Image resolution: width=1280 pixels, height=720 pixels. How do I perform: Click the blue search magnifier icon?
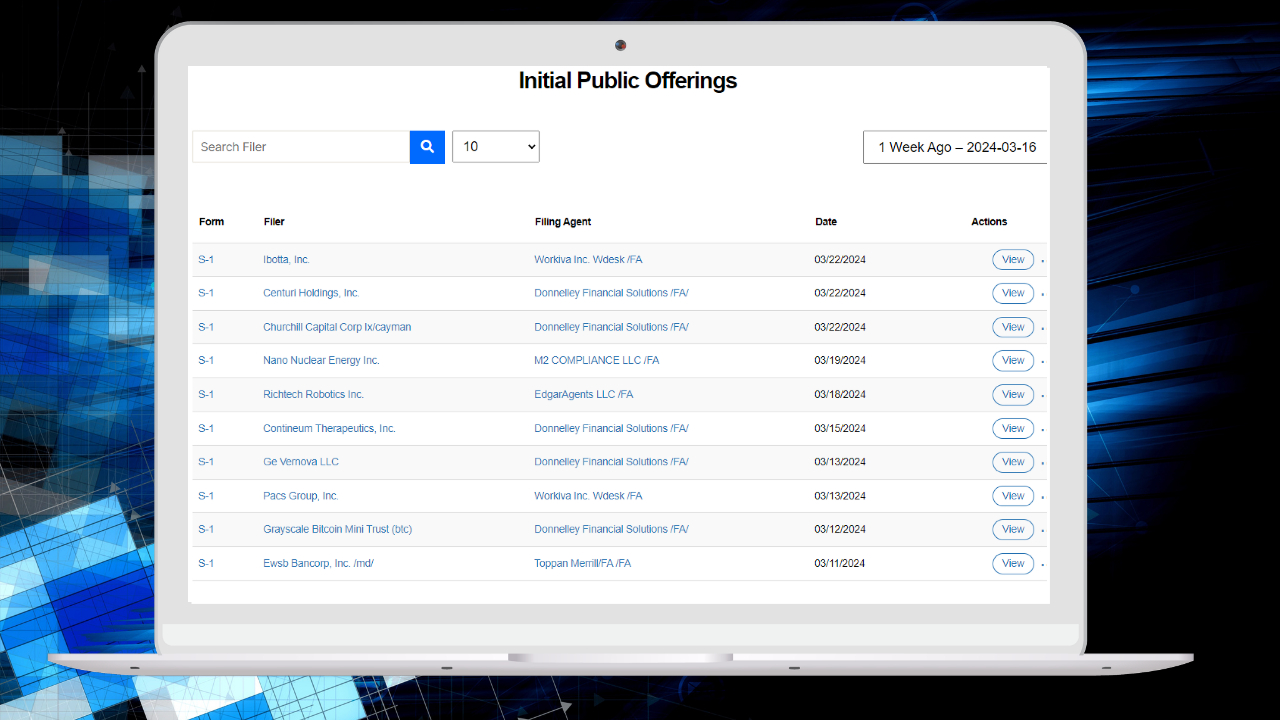427,146
